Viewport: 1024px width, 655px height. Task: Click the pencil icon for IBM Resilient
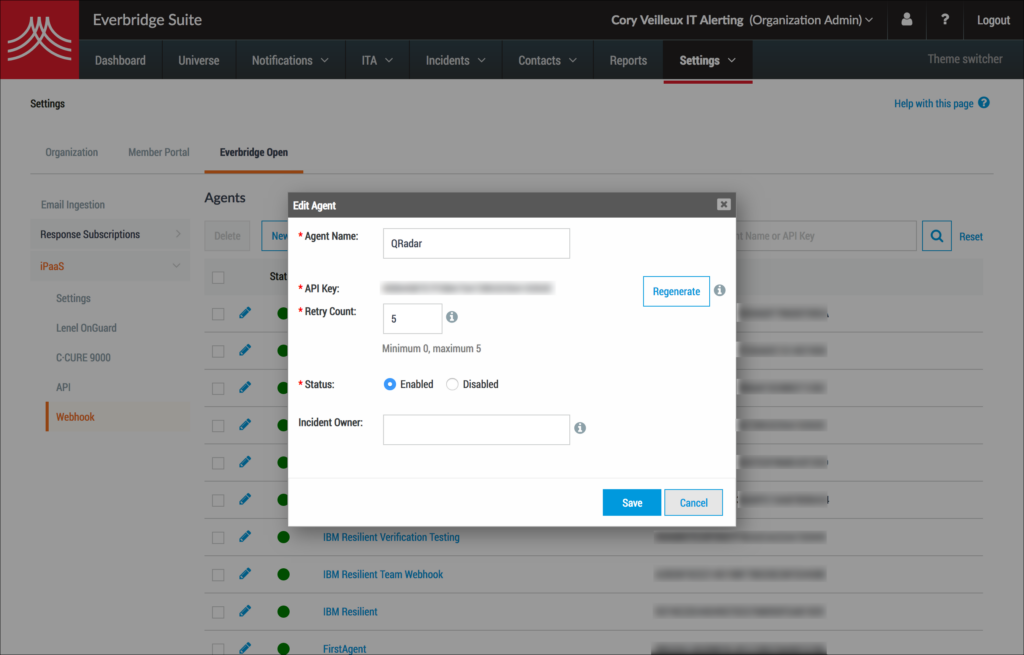[x=245, y=611]
